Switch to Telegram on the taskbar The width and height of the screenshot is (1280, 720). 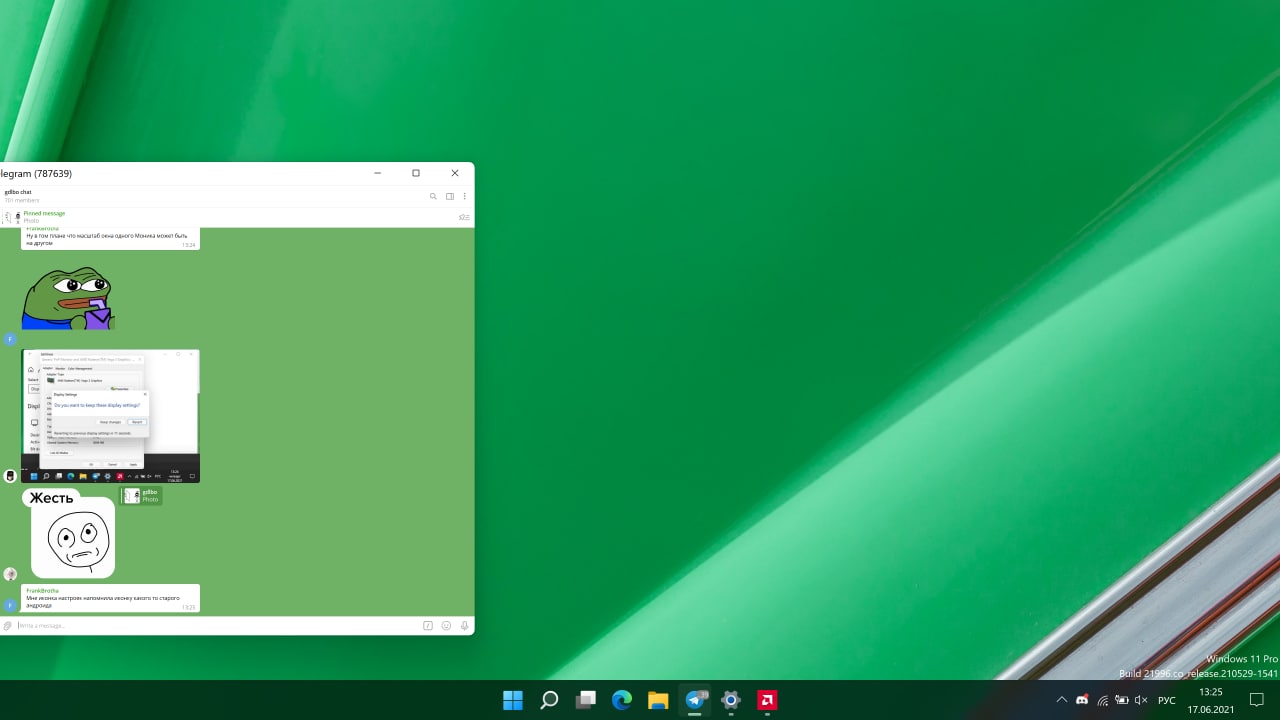[x=695, y=700]
